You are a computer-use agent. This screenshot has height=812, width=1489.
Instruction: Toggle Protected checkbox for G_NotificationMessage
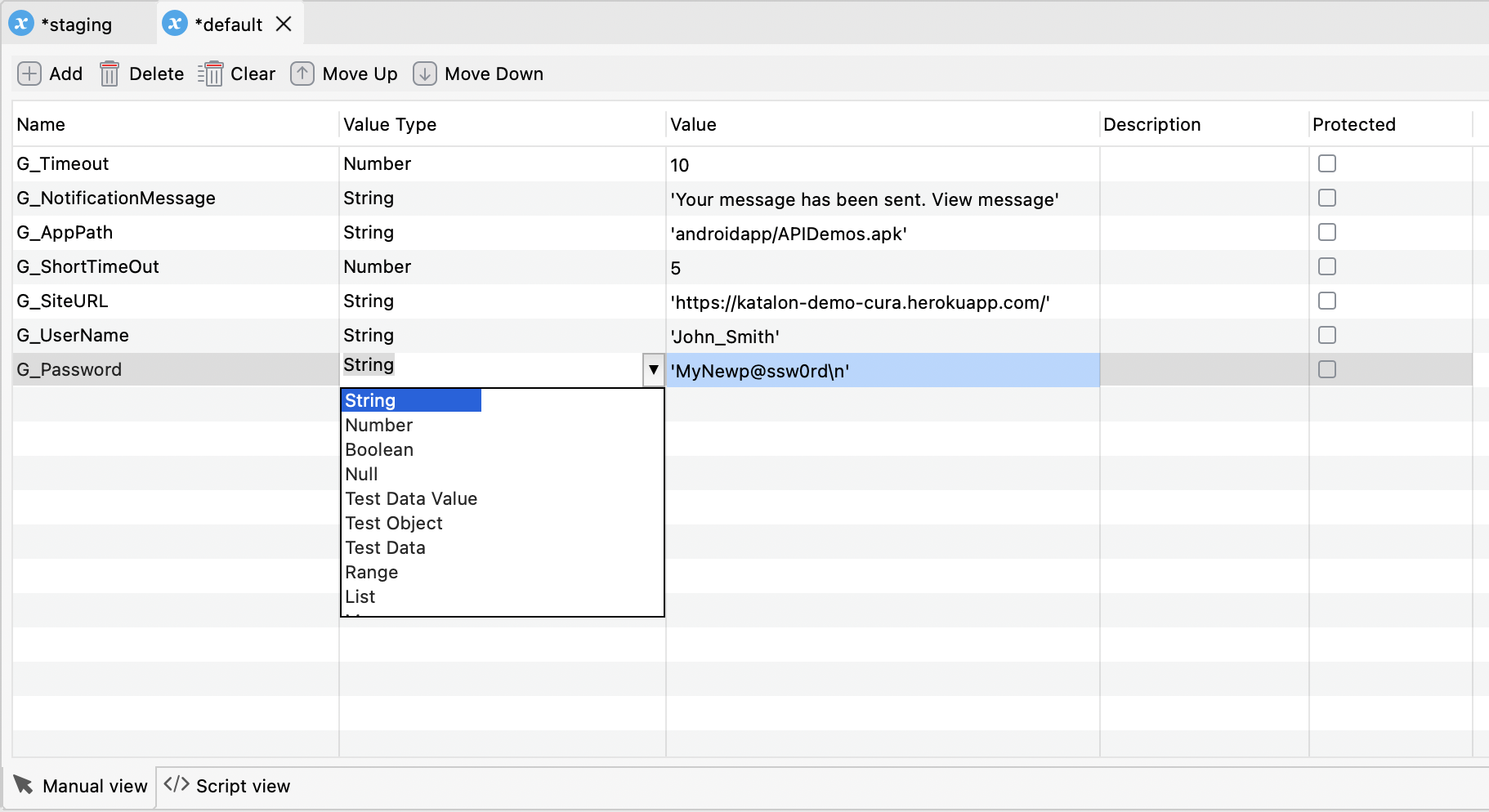point(1327,198)
